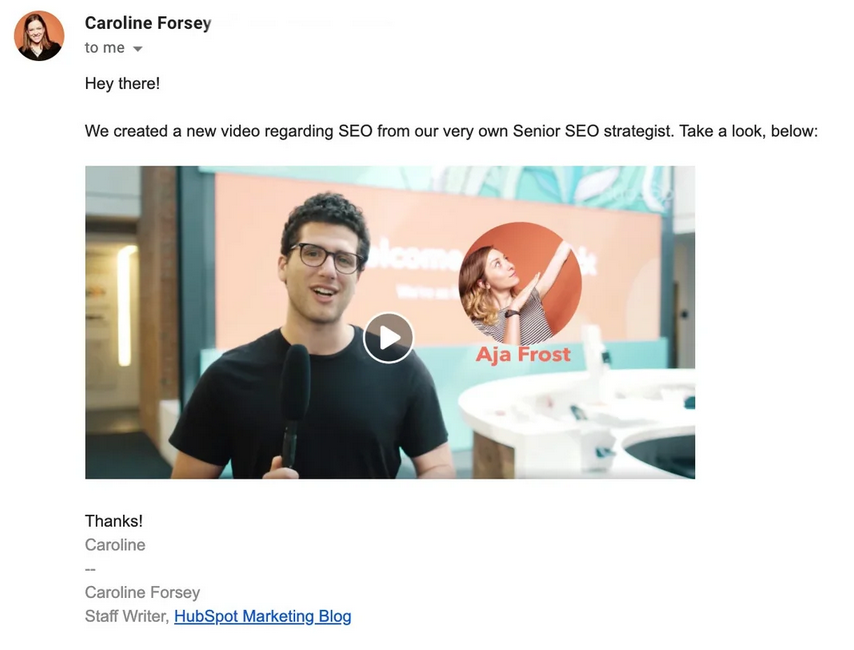Screen dimensions: 854x650
Task: Click the sender name Caroline Forsey in header
Action: point(148,23)
